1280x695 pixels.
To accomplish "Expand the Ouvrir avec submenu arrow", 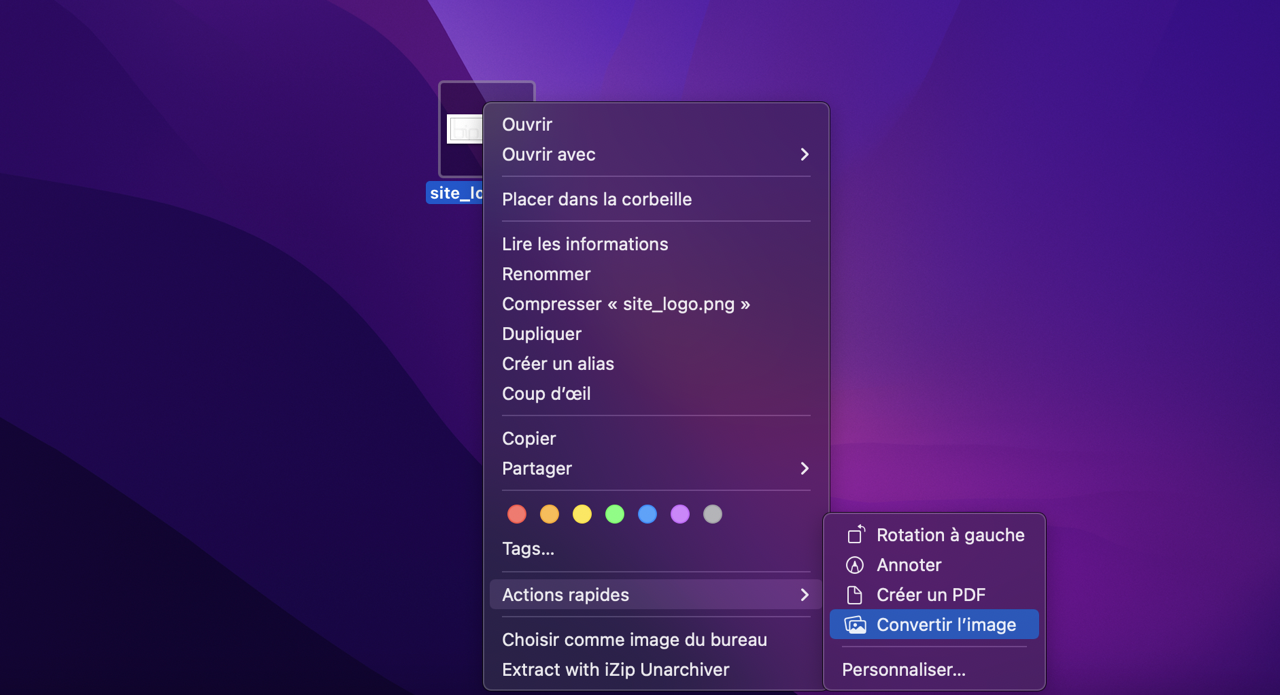I will coord(804,155).
